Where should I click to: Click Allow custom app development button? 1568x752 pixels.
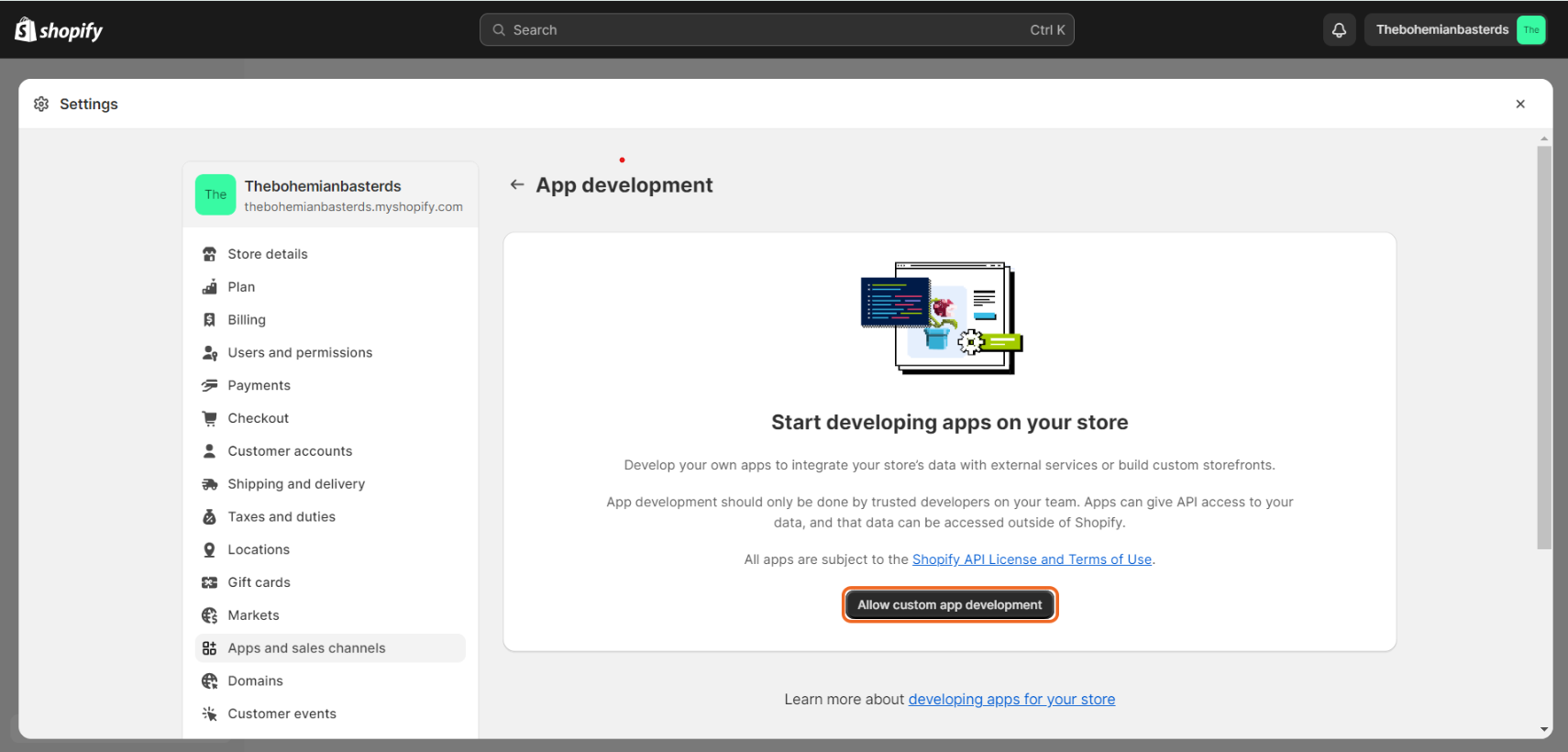click(x=950, y=605)
